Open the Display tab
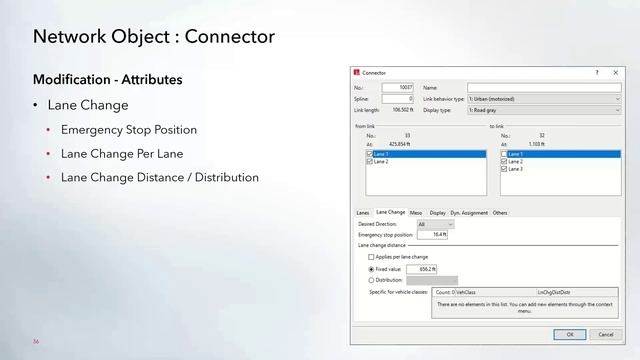Image resolution: width=640 pixels, height=360 pixels. (438, 213)
